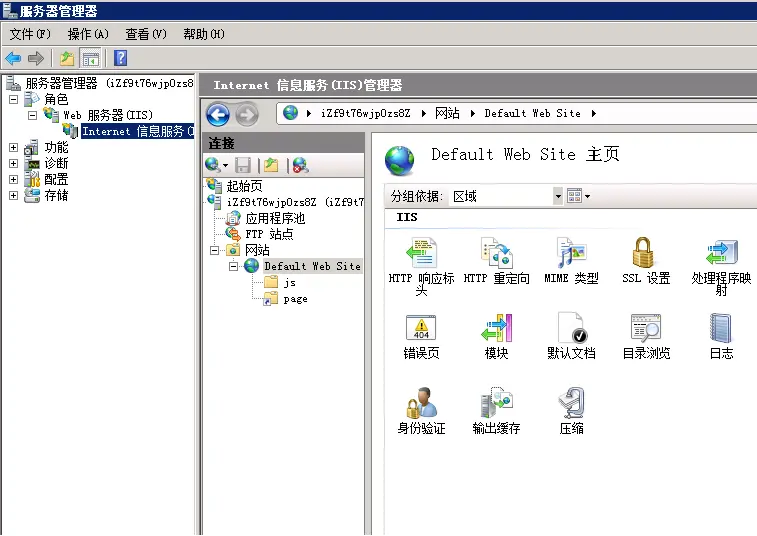
Task: Select 存储 label in server manager tree
Action: (56, 195)
